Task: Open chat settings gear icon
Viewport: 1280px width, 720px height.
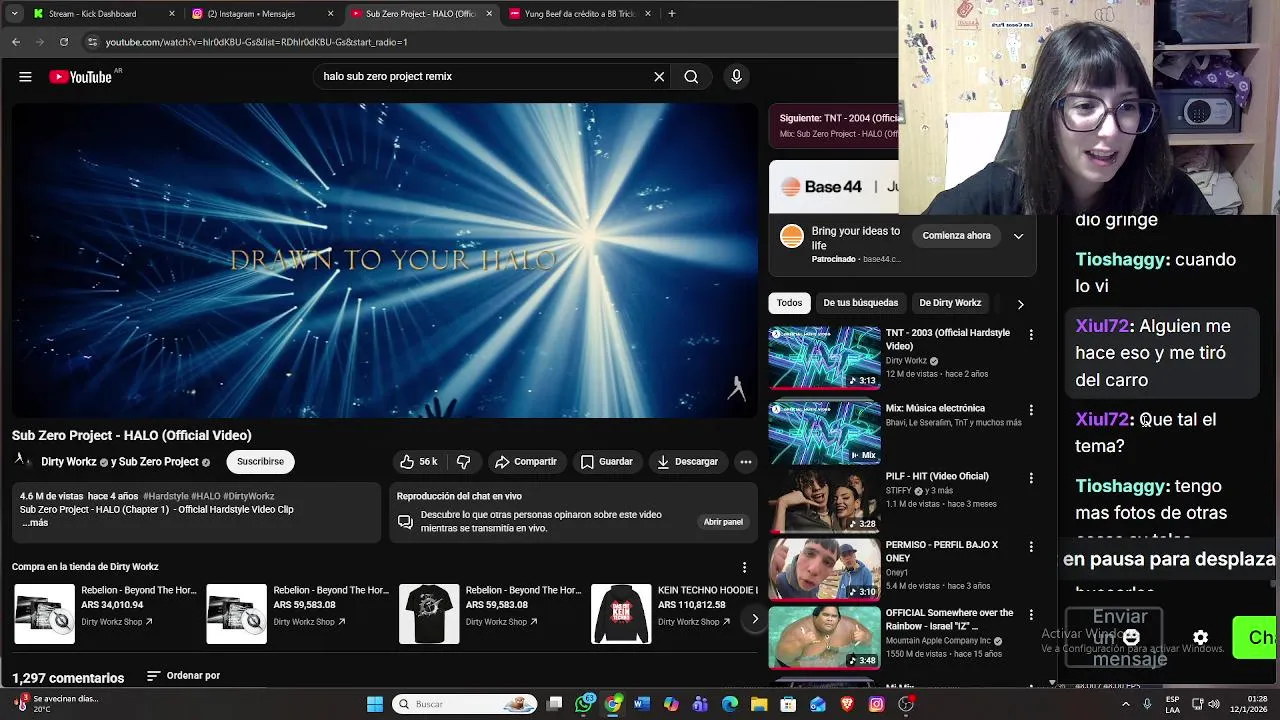Action: point(1200,637)
